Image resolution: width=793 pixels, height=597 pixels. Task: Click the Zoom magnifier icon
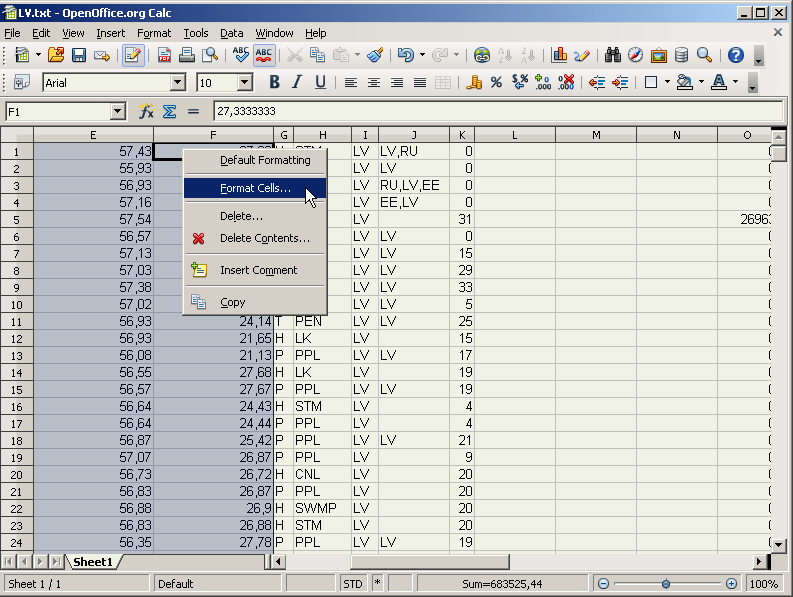point(704,55)
